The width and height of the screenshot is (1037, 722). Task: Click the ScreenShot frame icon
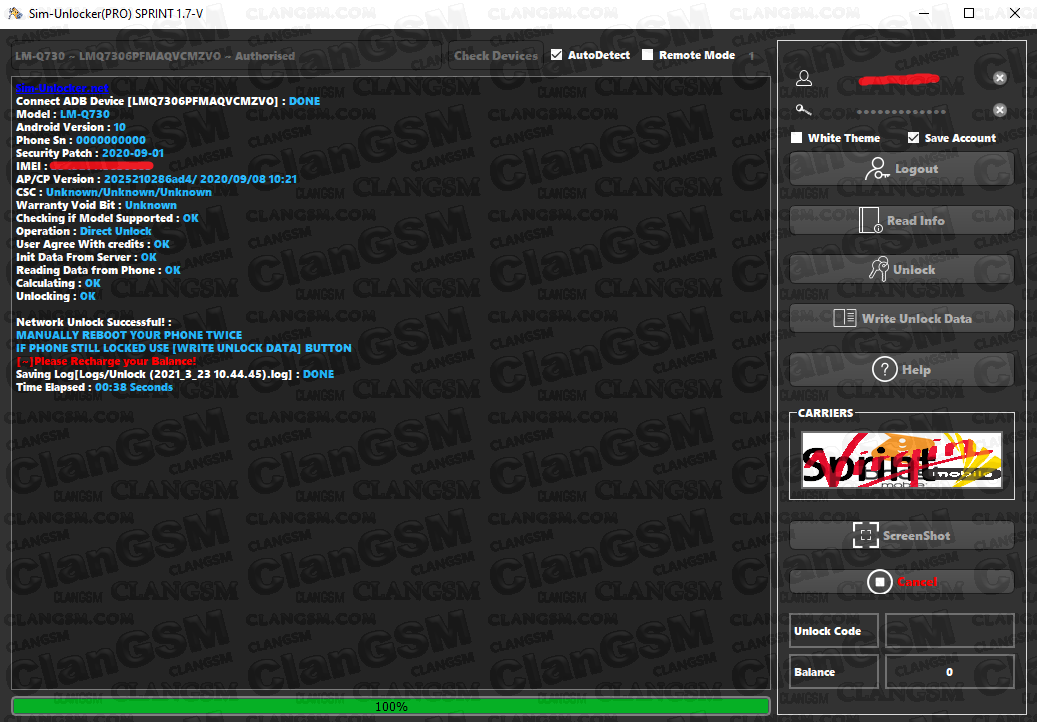point(866,535)
